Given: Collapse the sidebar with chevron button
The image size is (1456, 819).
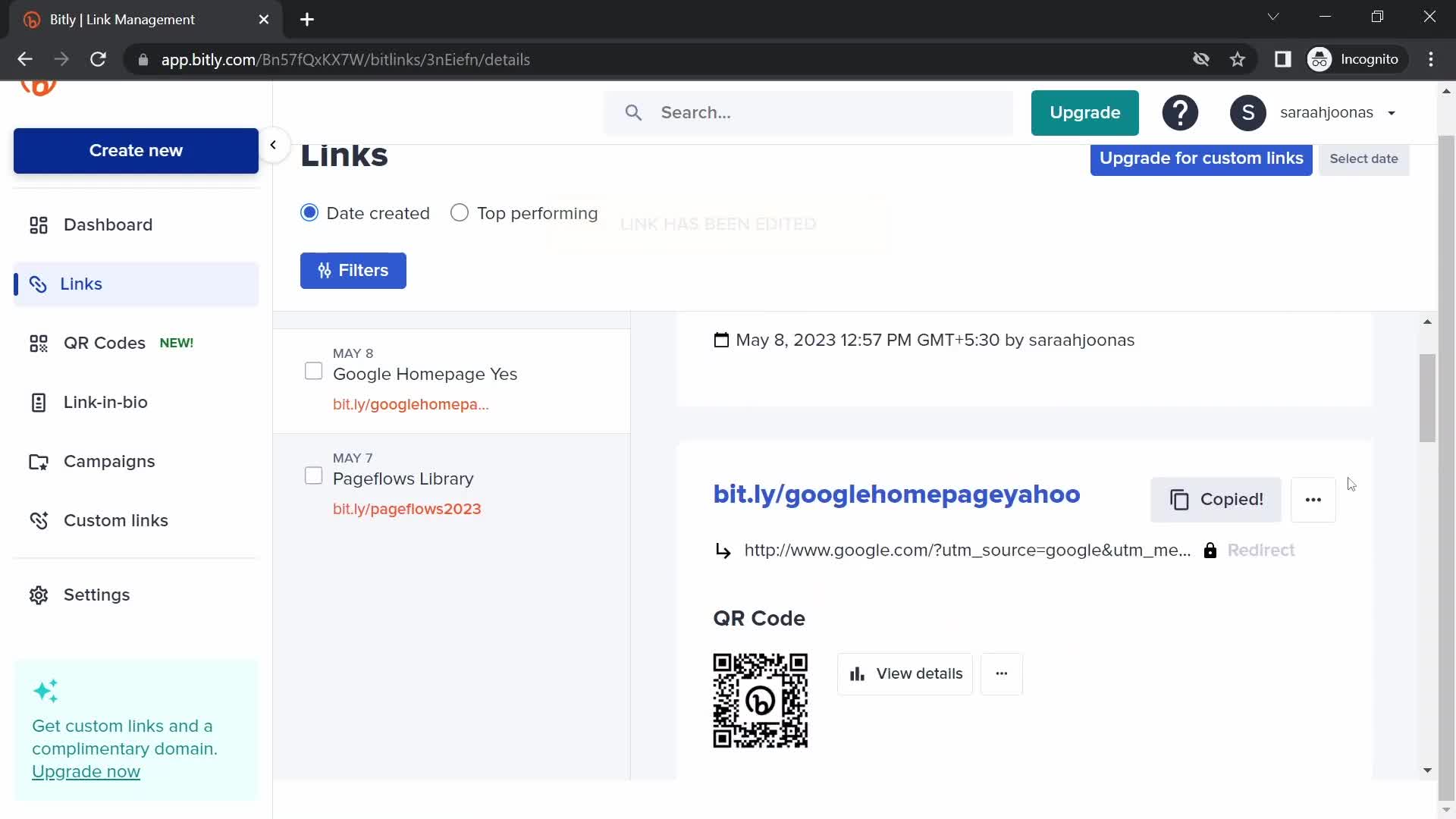Looking at the screenshot, I should coord(273,145).
